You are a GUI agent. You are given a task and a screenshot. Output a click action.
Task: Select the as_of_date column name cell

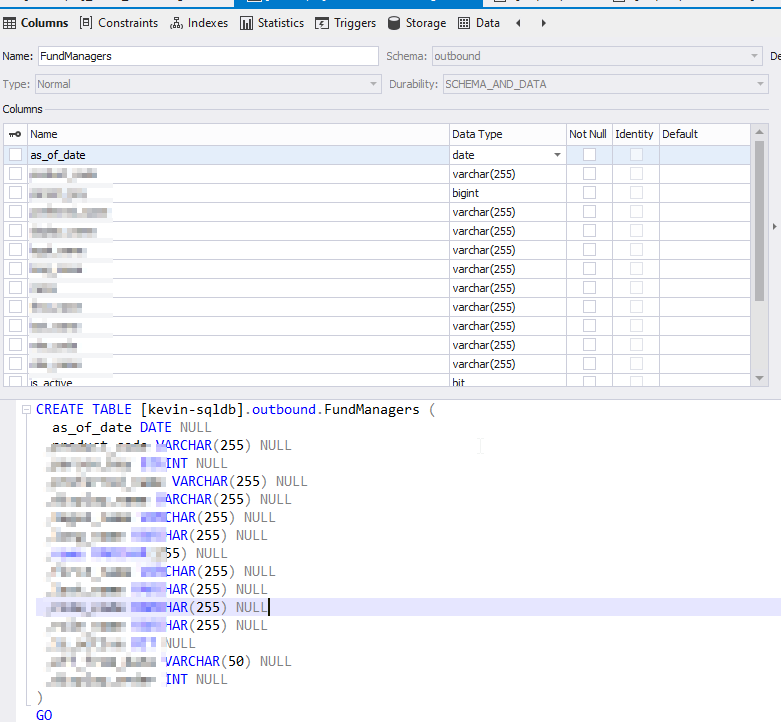click(239, 155)
